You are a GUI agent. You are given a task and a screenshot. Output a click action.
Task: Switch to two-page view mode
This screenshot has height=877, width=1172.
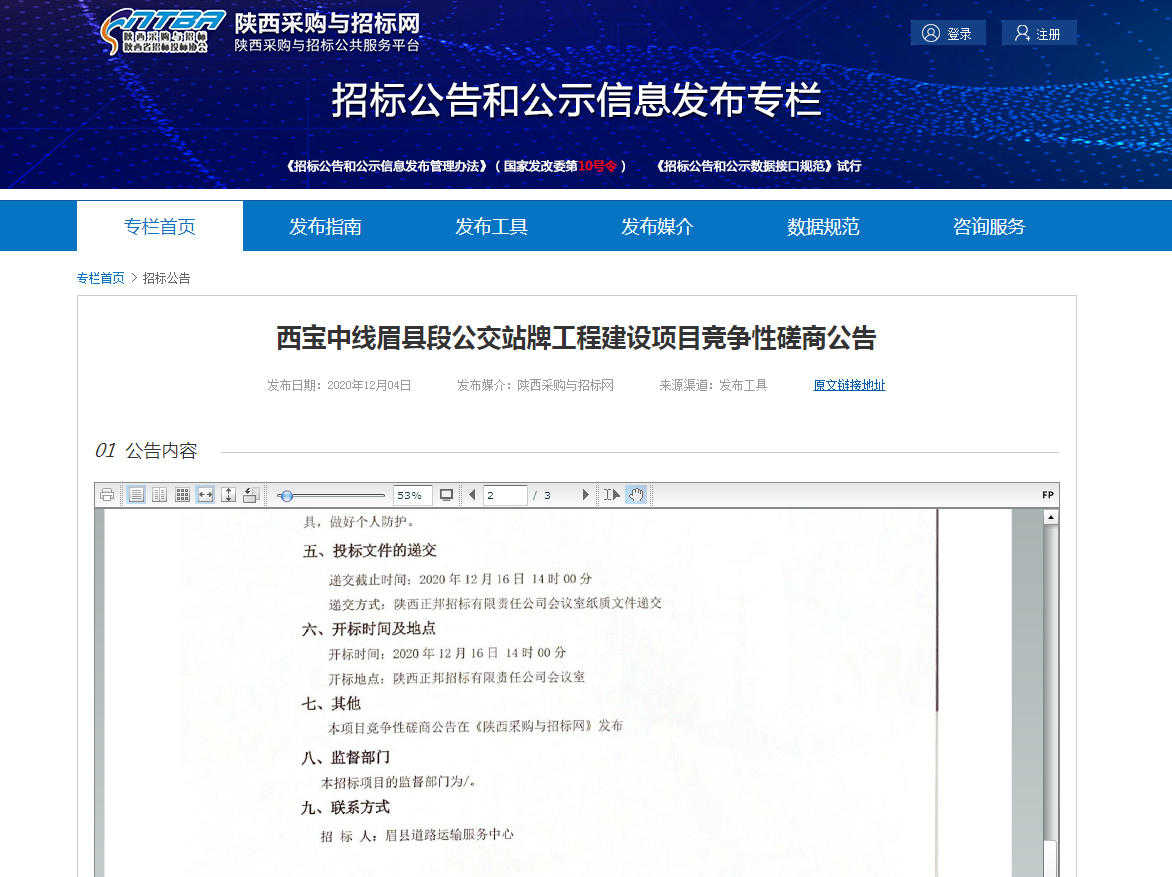pos(159,495)
